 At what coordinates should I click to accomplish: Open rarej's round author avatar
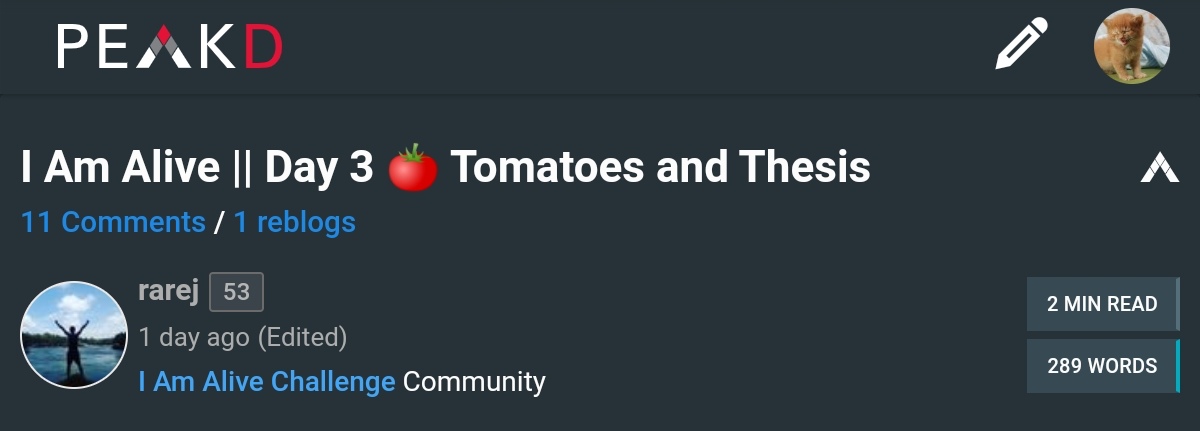coord(74,335)
